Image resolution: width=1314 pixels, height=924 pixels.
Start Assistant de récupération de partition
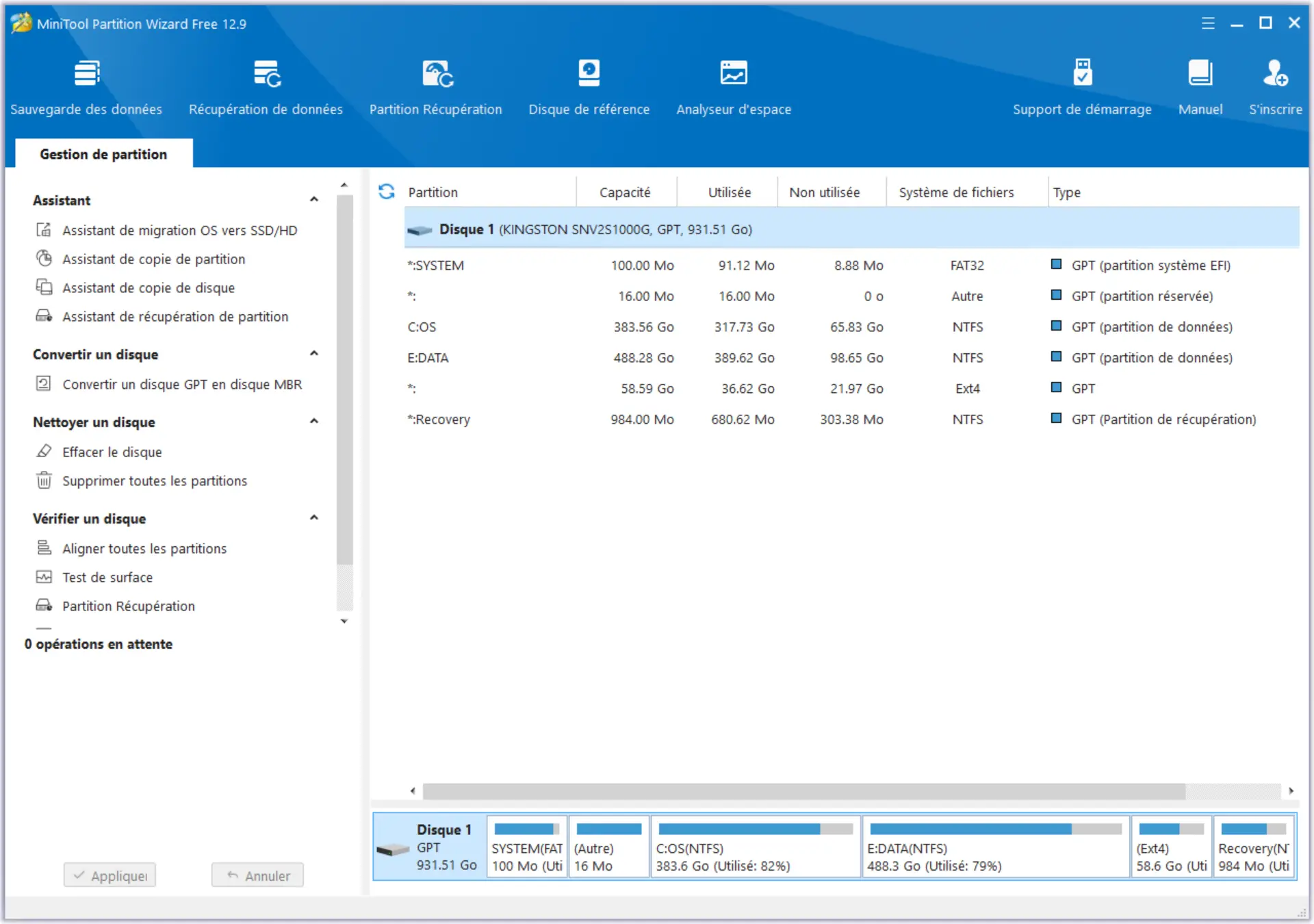[175, 317]
